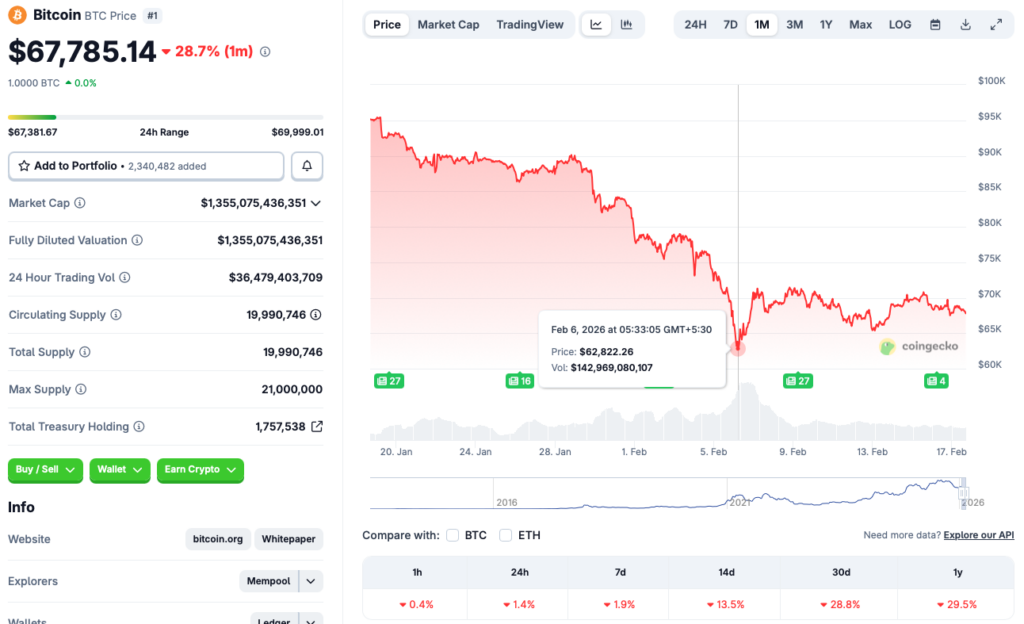Toggle LOG scale on the chart
This screenshot has width=1024, height=624.
click(x=899, y=24)
